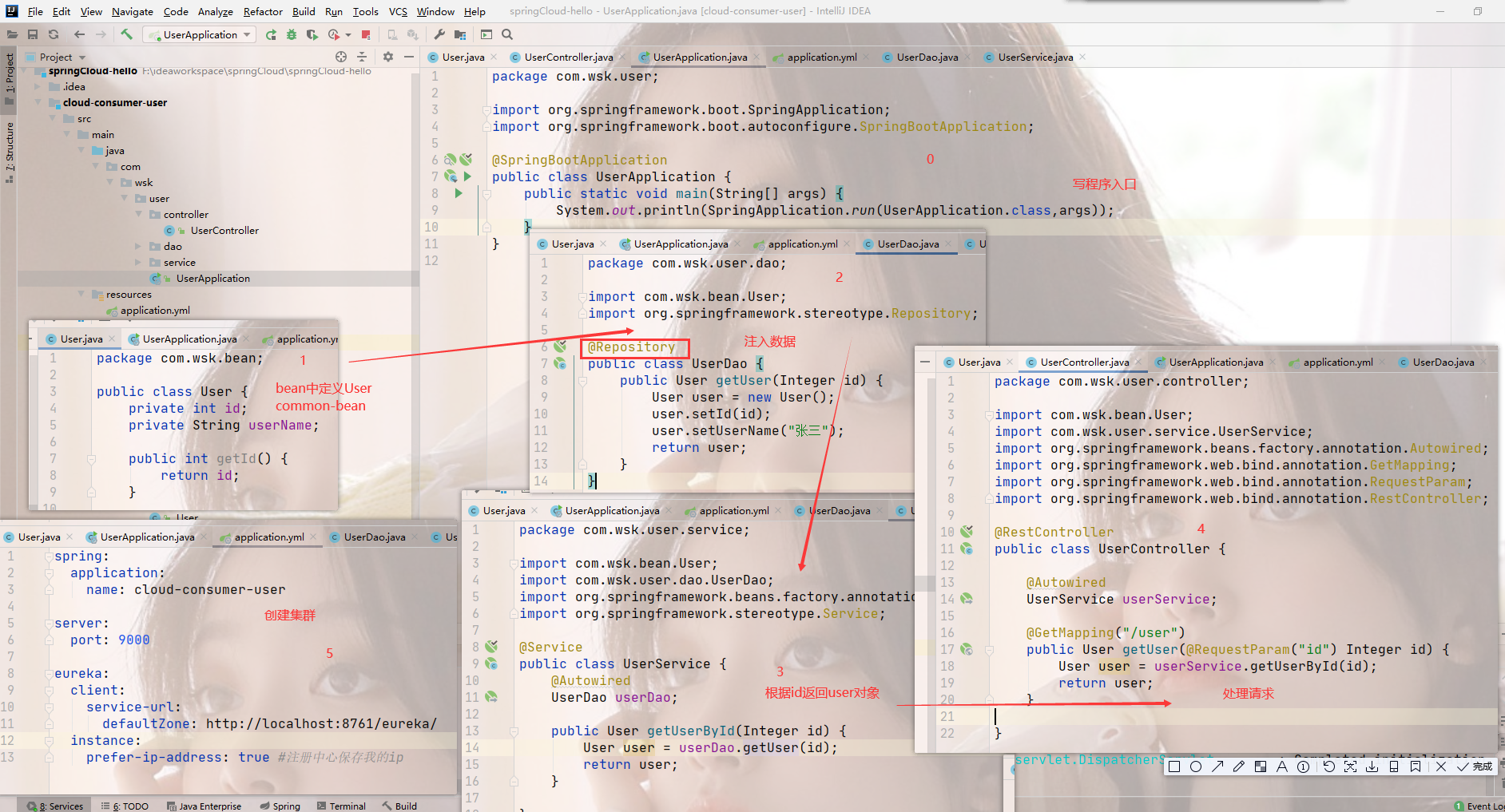Click the 完成 done button
Screen dimensions: 1505x812
click(x=1475, y=766)
